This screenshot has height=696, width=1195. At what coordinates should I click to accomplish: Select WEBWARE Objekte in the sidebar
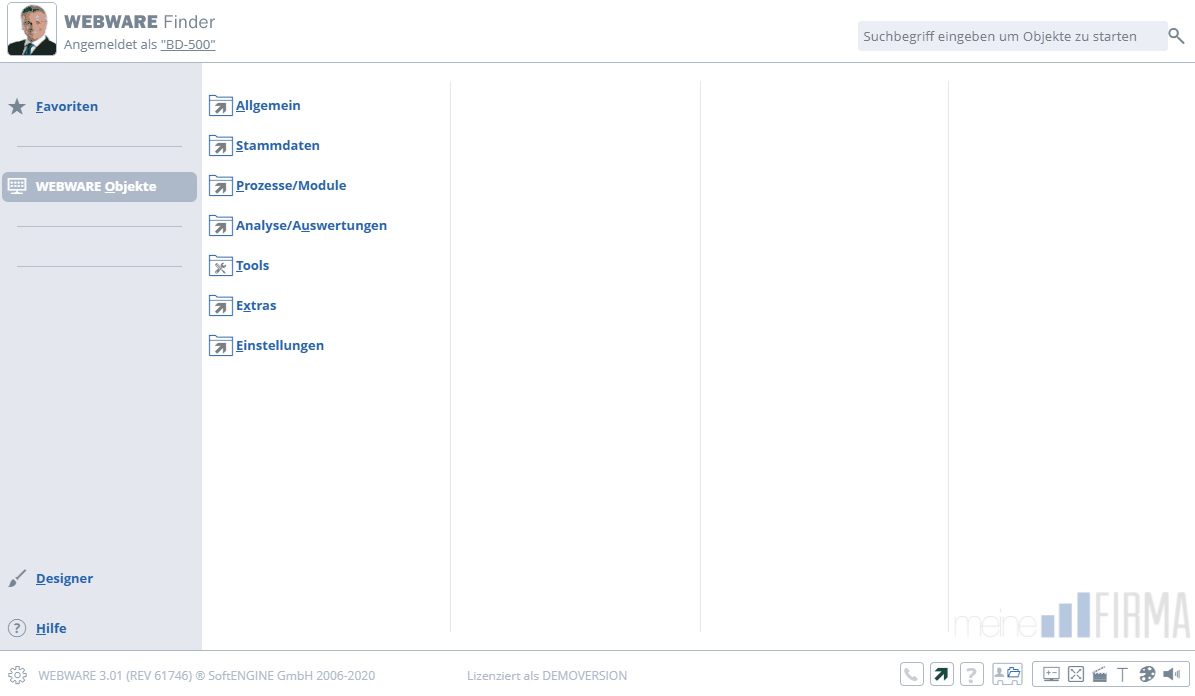pos(96,186)
